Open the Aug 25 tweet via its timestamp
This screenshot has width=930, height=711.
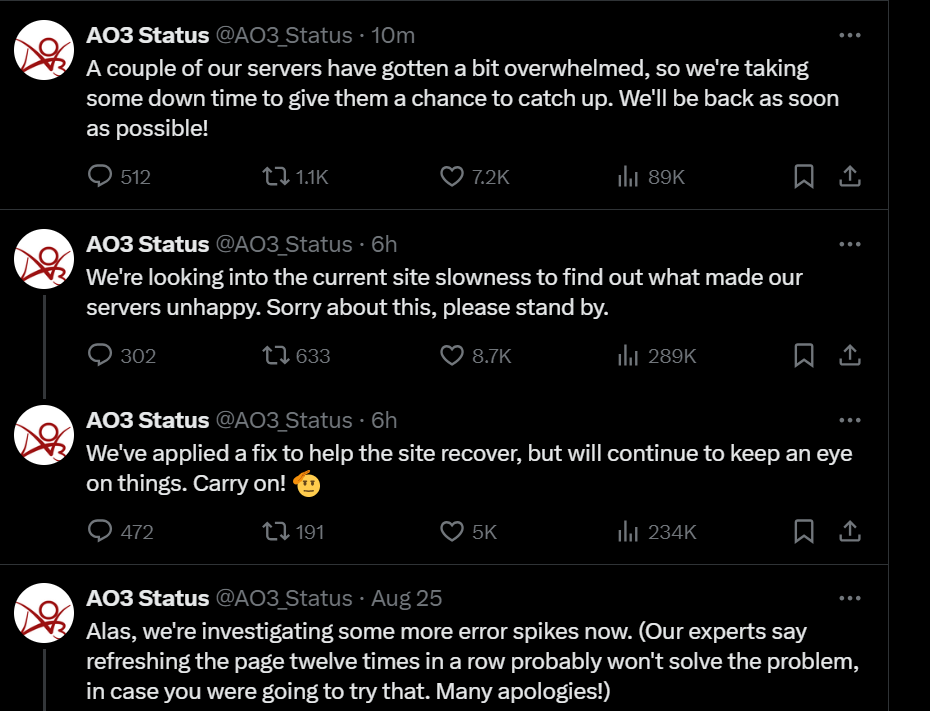click(406, 597)
